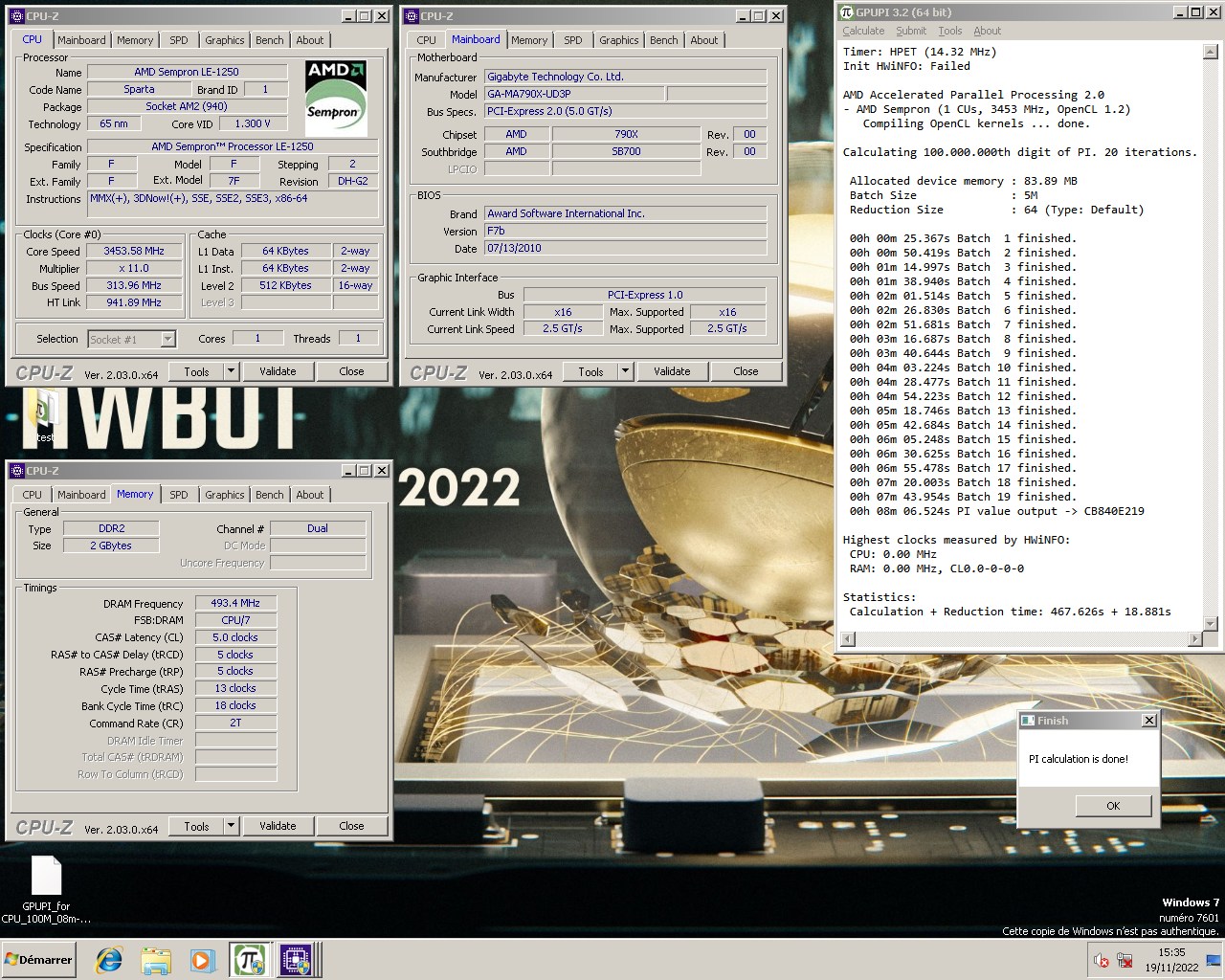Open Internet Explorer from the taskbar
Viewport: 1225px width, 980px height.
click(x=109, y=960)
